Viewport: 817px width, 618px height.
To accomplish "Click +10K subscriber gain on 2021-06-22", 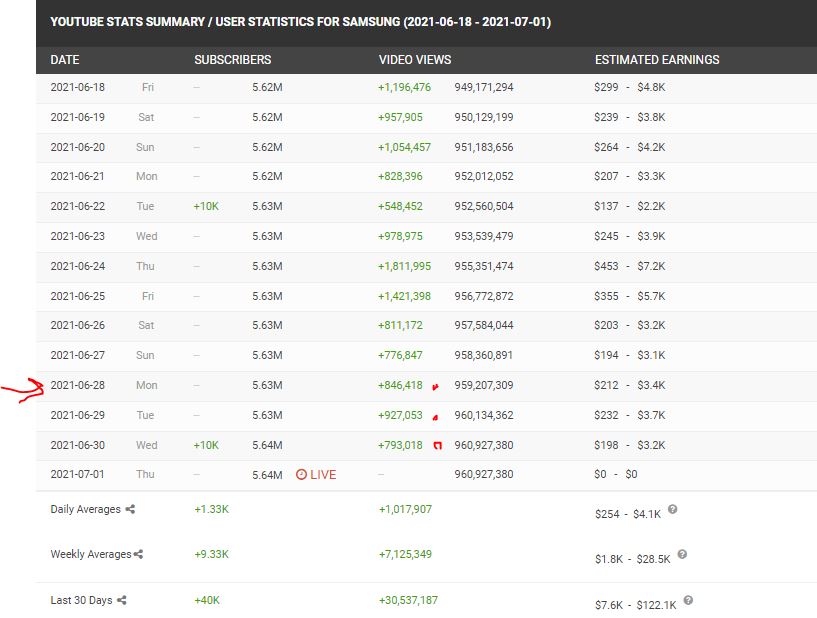I will 206,206.
